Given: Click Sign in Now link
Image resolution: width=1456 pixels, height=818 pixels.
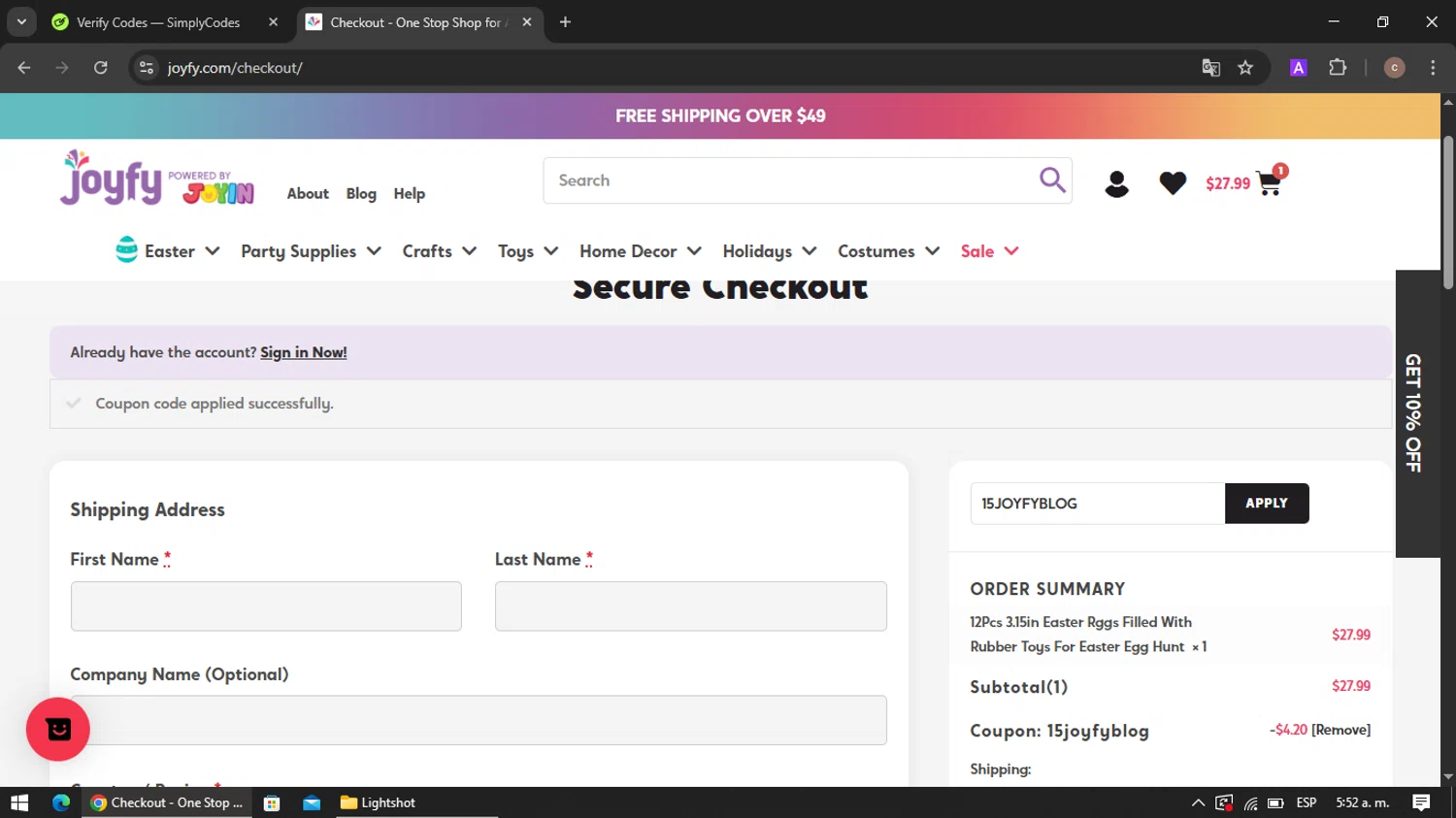Looking at the screenshot, I should point(303,352).
